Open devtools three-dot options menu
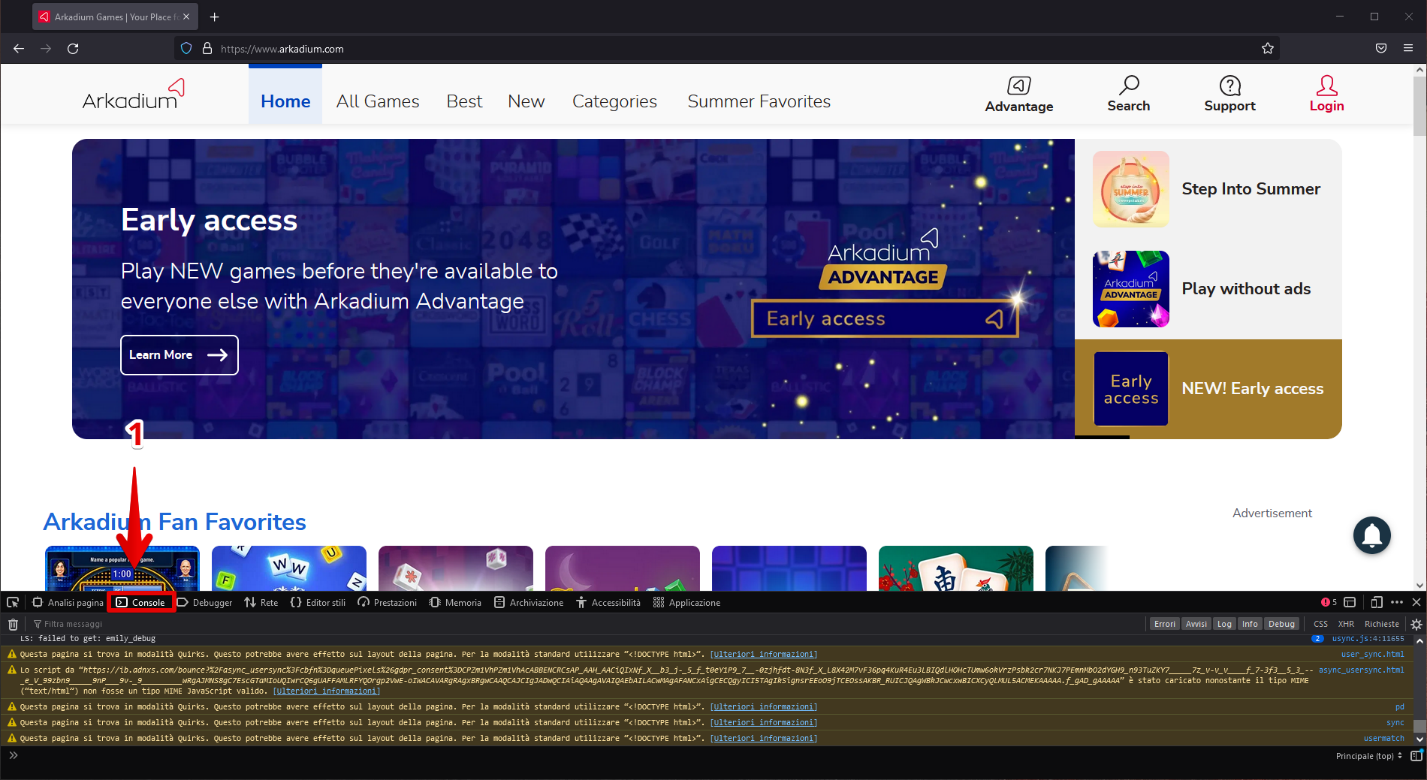 1396,603
